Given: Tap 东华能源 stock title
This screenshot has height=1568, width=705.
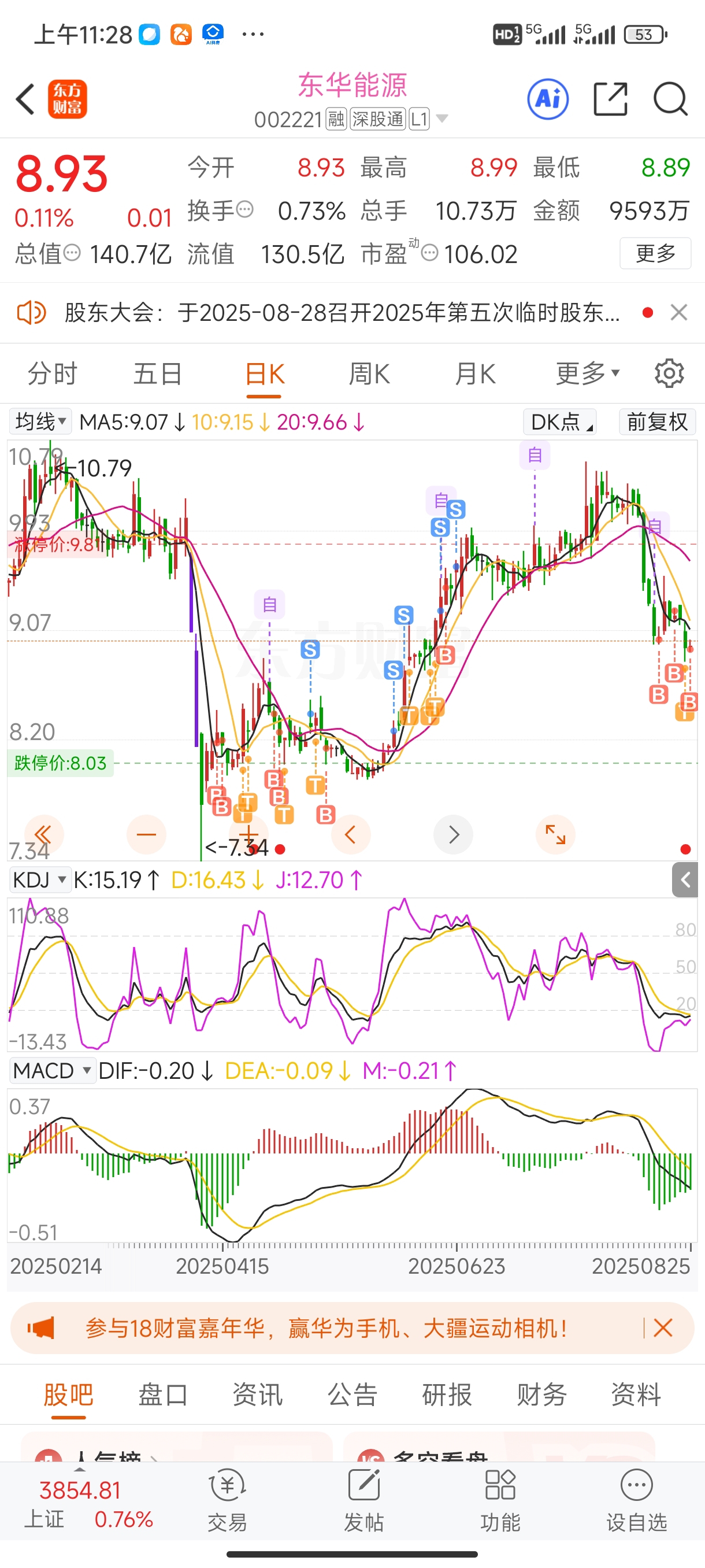Looking at the screenshot, I should pos(352,84).
